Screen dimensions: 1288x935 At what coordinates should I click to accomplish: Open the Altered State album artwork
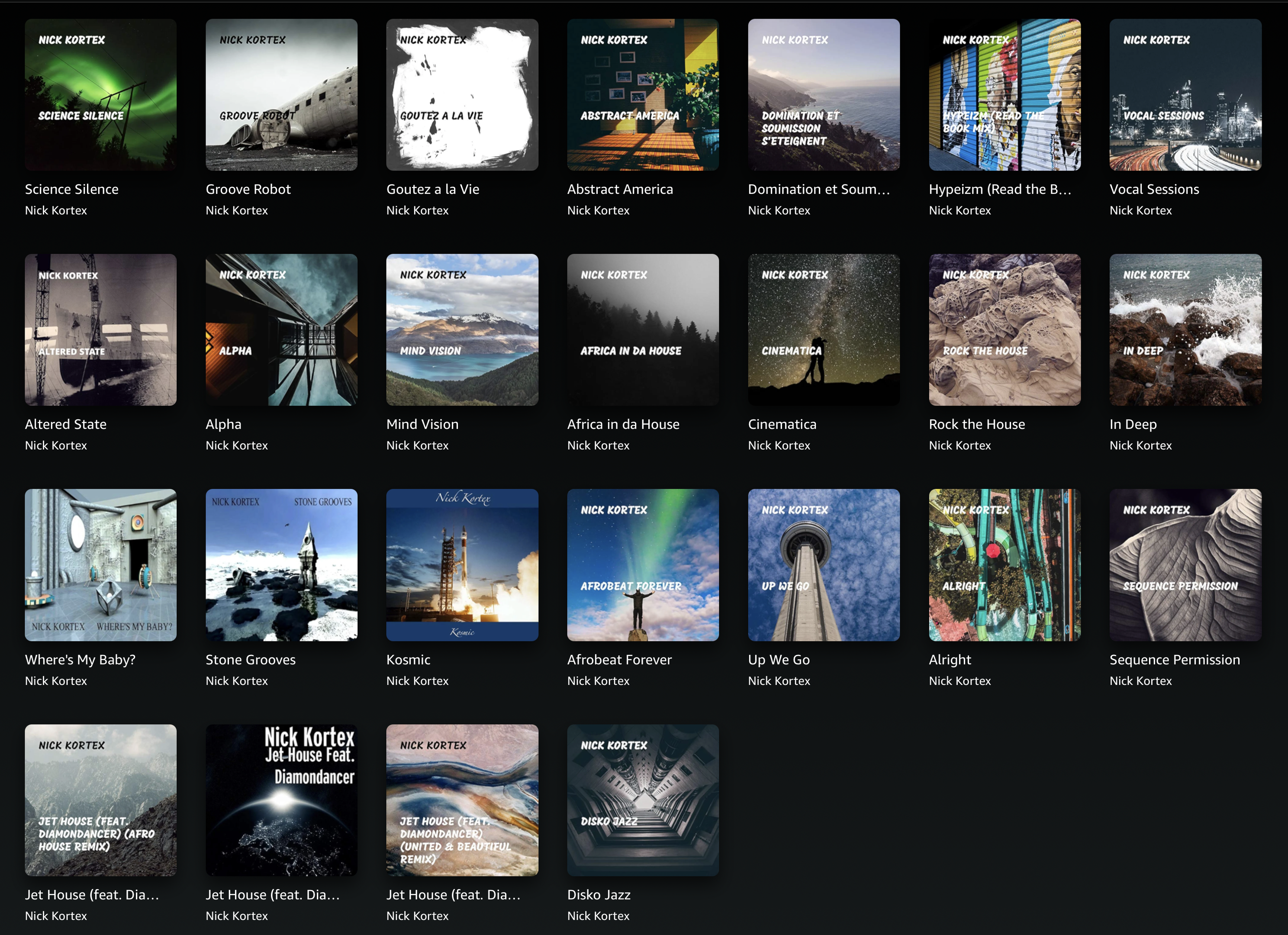[x=100, y=329]
